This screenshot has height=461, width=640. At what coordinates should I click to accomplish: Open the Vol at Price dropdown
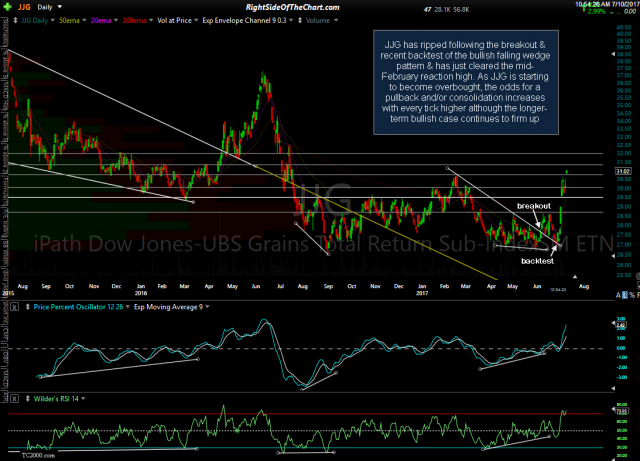196,20
